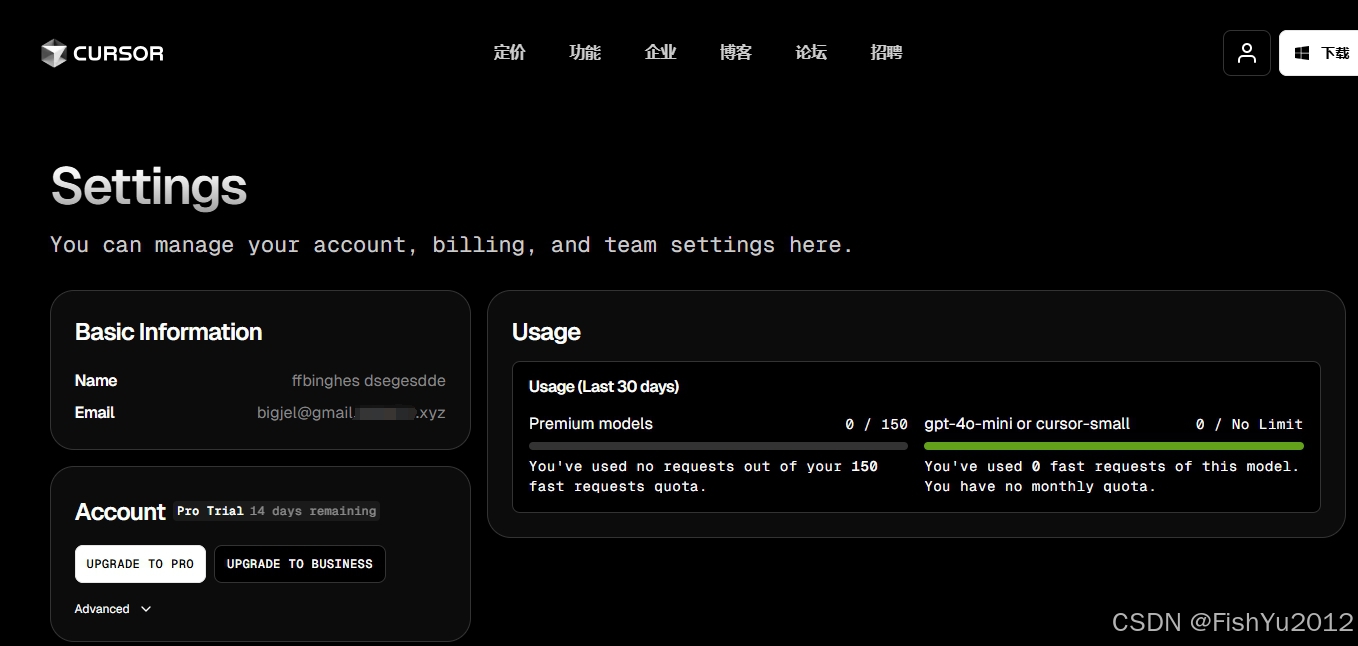
Task: Click the Premium models usage progress bar
Action: 718,446
